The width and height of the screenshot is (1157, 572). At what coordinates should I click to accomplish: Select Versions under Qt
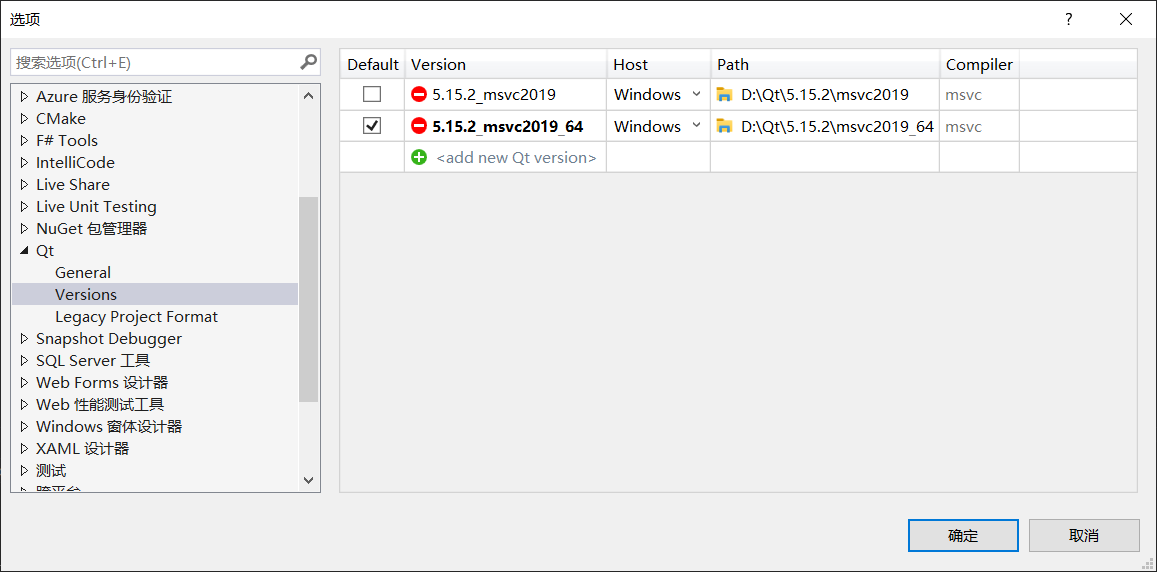86,294
